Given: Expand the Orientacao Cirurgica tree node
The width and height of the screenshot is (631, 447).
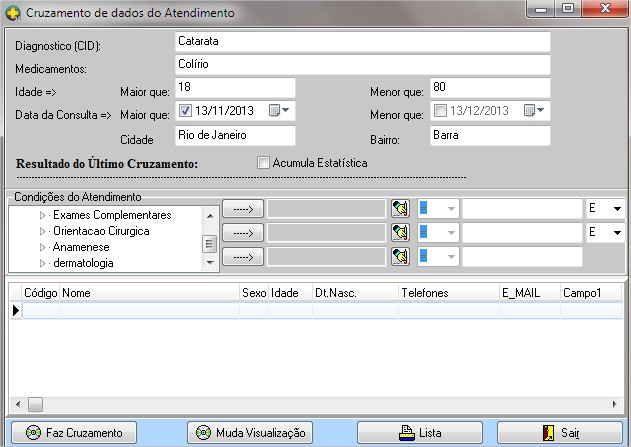Looking at the screenshot, I should tap(42, 231).
